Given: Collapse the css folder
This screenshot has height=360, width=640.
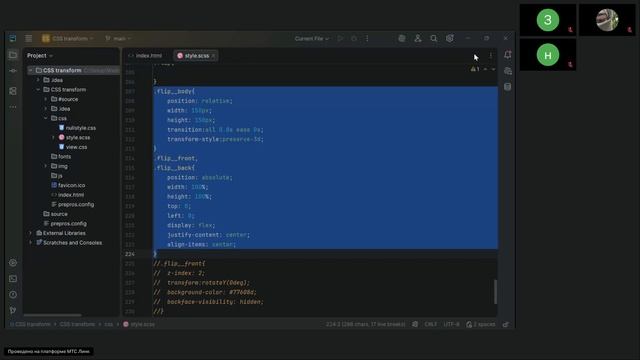Looking at the screenshot, I should [x=46, y=118].
